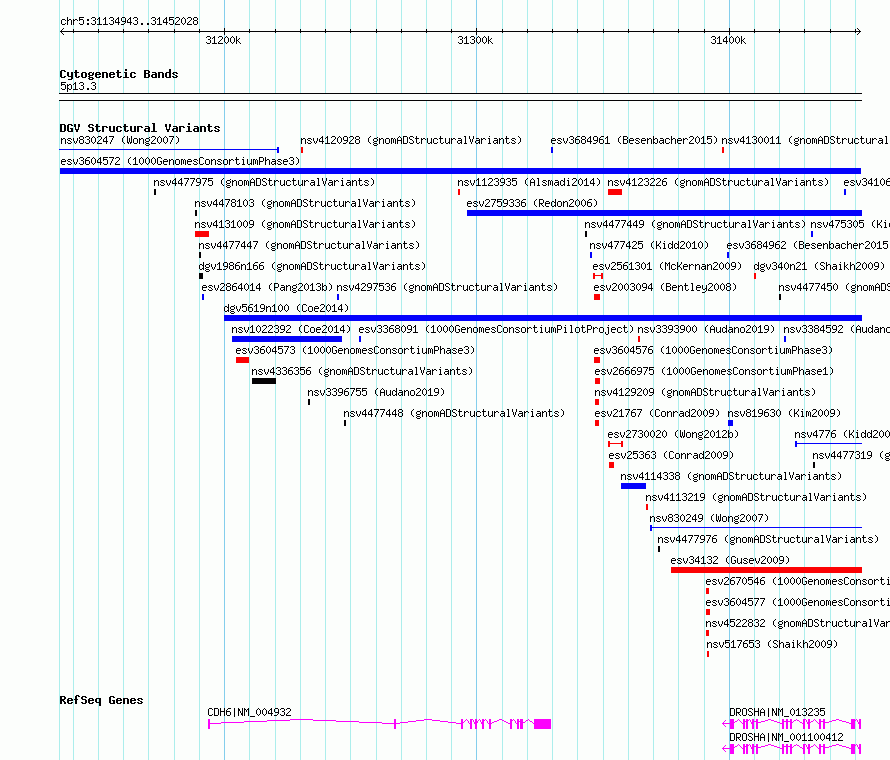Click the 31300k ruler tick label

[475, 40]
